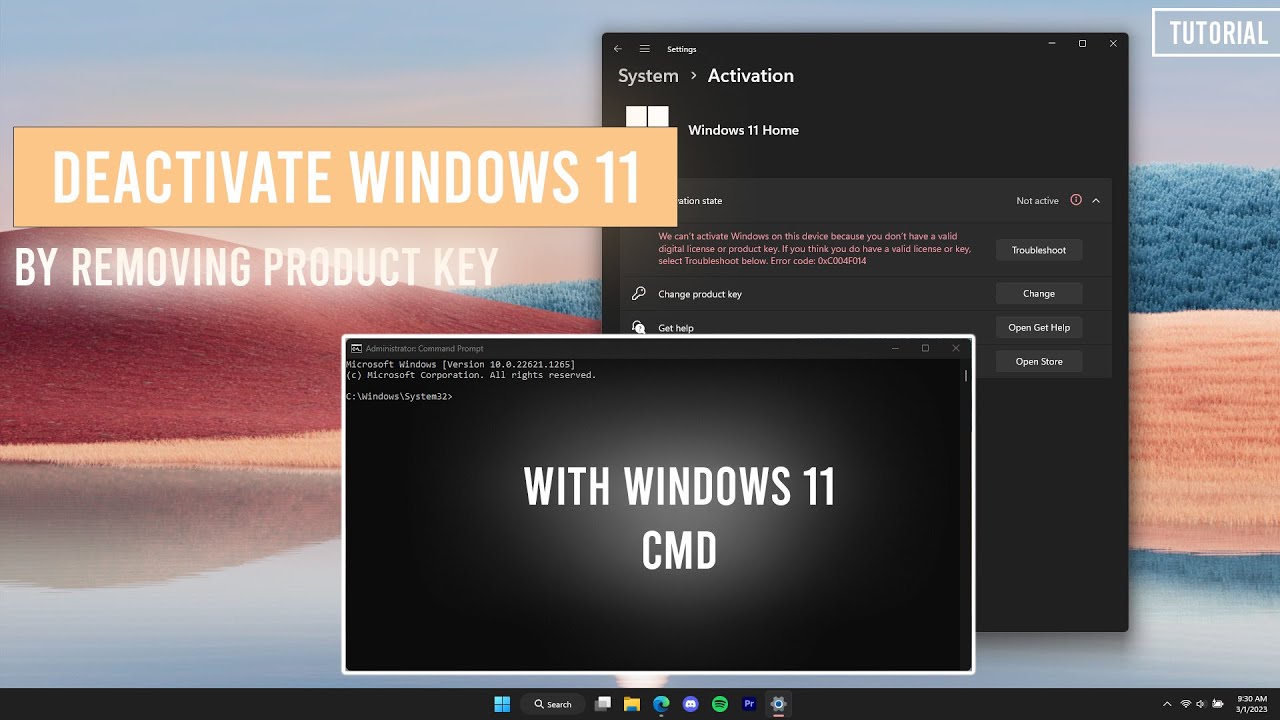Click the Open Store button
Viewport: 1280px width, 720px height.
[x=1039, y=362]
